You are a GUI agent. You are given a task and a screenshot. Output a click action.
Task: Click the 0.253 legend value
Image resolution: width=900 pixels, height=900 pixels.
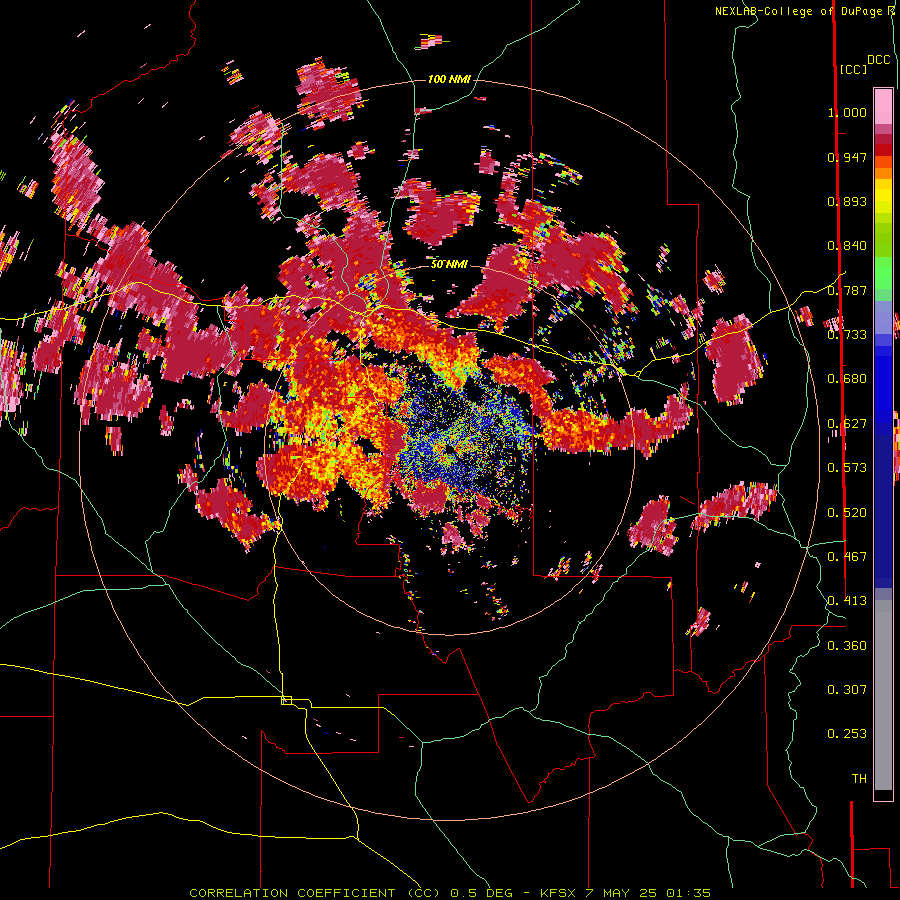[x=847, y=734]
